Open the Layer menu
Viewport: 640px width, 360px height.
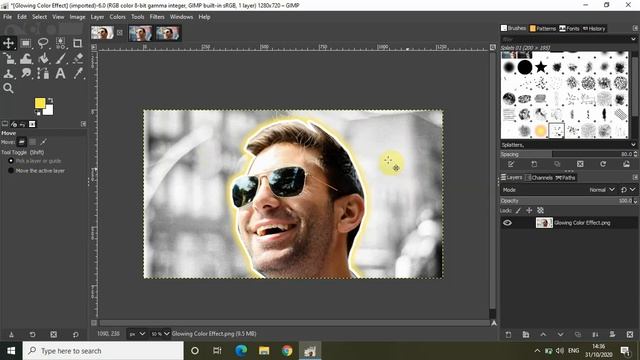pos(97,17)
